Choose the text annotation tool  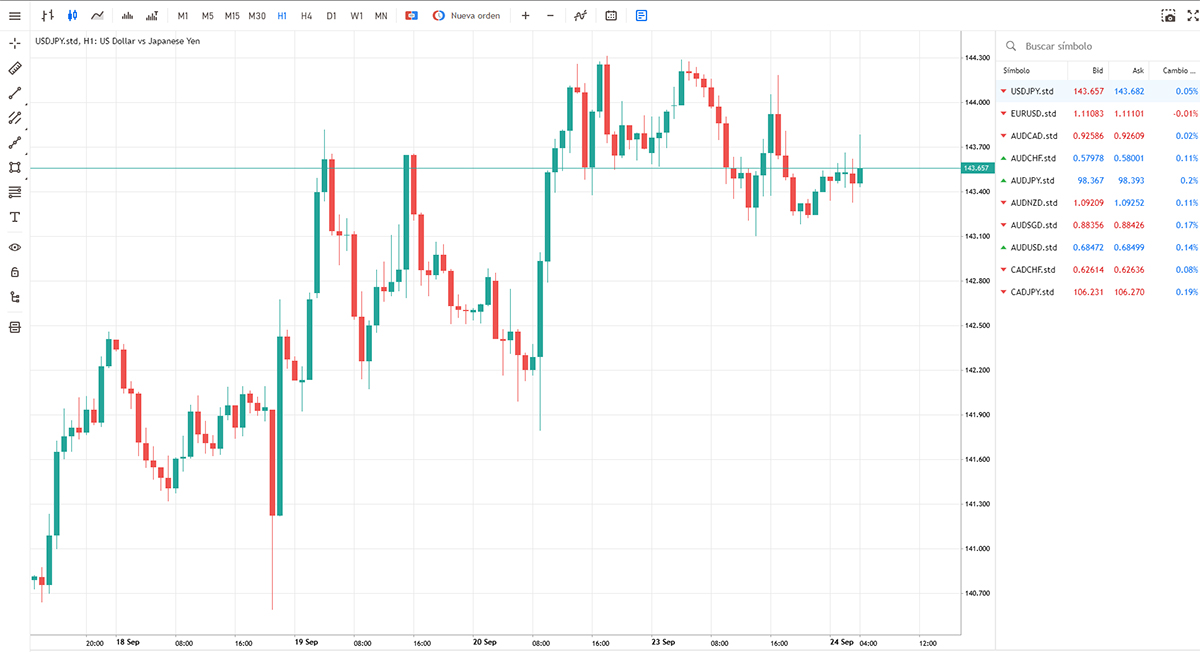[15, 217]
